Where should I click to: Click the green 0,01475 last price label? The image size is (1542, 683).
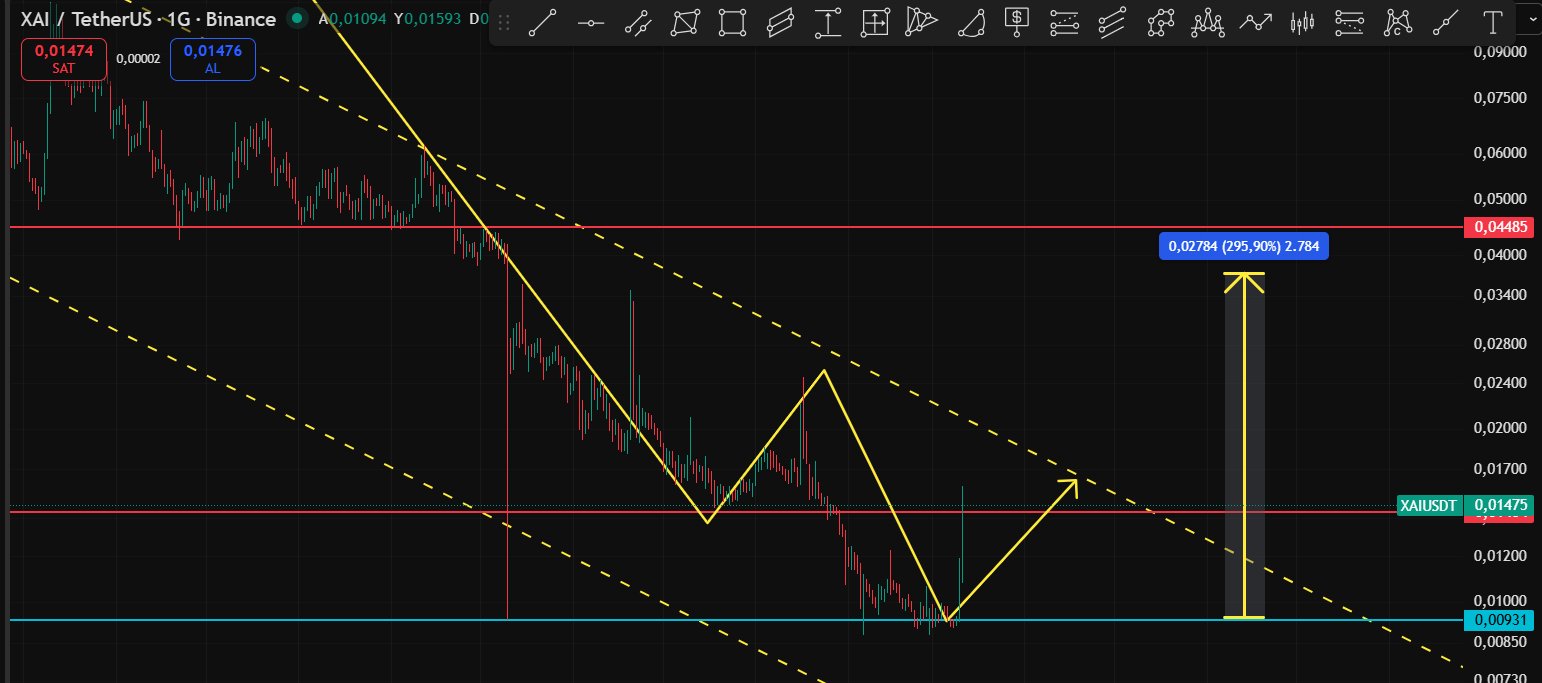pos(1497,505)
